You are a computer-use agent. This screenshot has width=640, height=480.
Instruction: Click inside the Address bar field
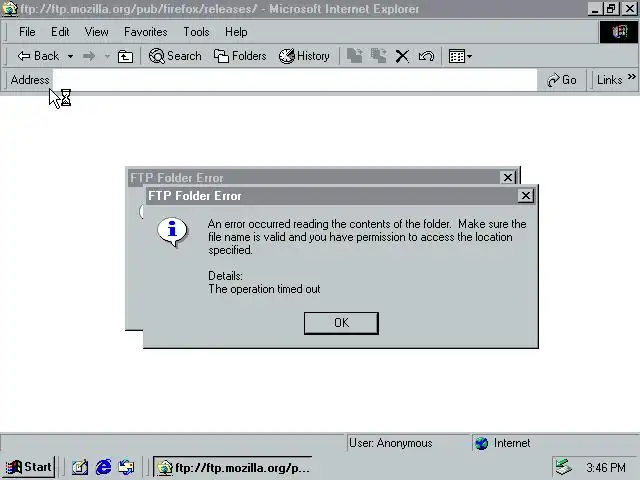coord(295,80)
